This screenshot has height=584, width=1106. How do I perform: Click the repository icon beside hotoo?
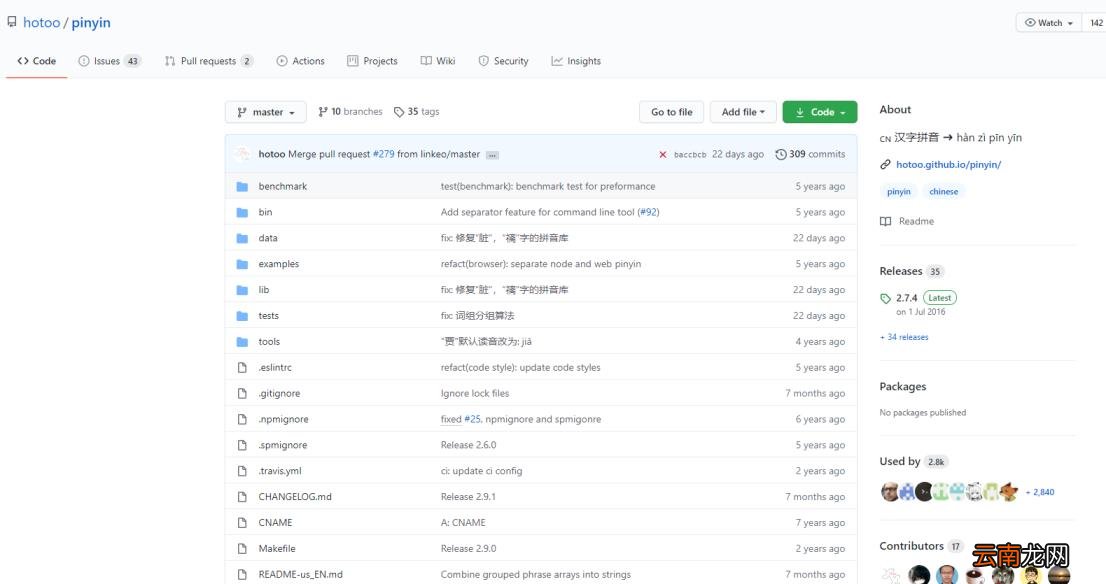11,23
